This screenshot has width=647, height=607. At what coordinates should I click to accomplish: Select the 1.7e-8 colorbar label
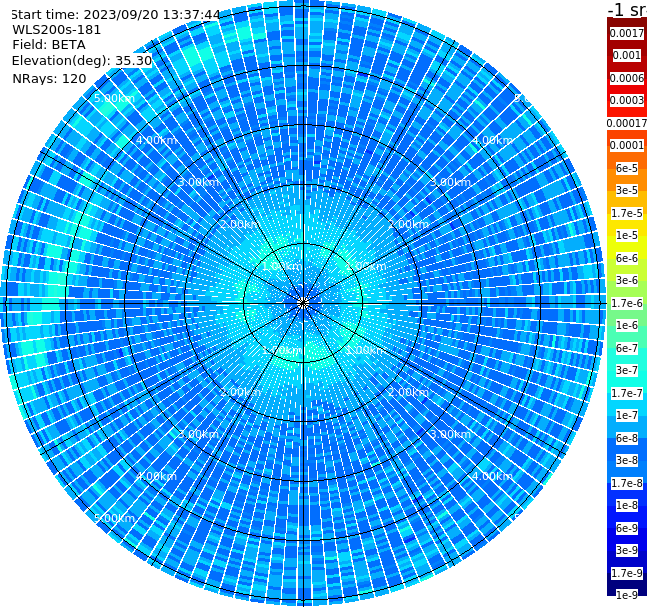point(627,483)
